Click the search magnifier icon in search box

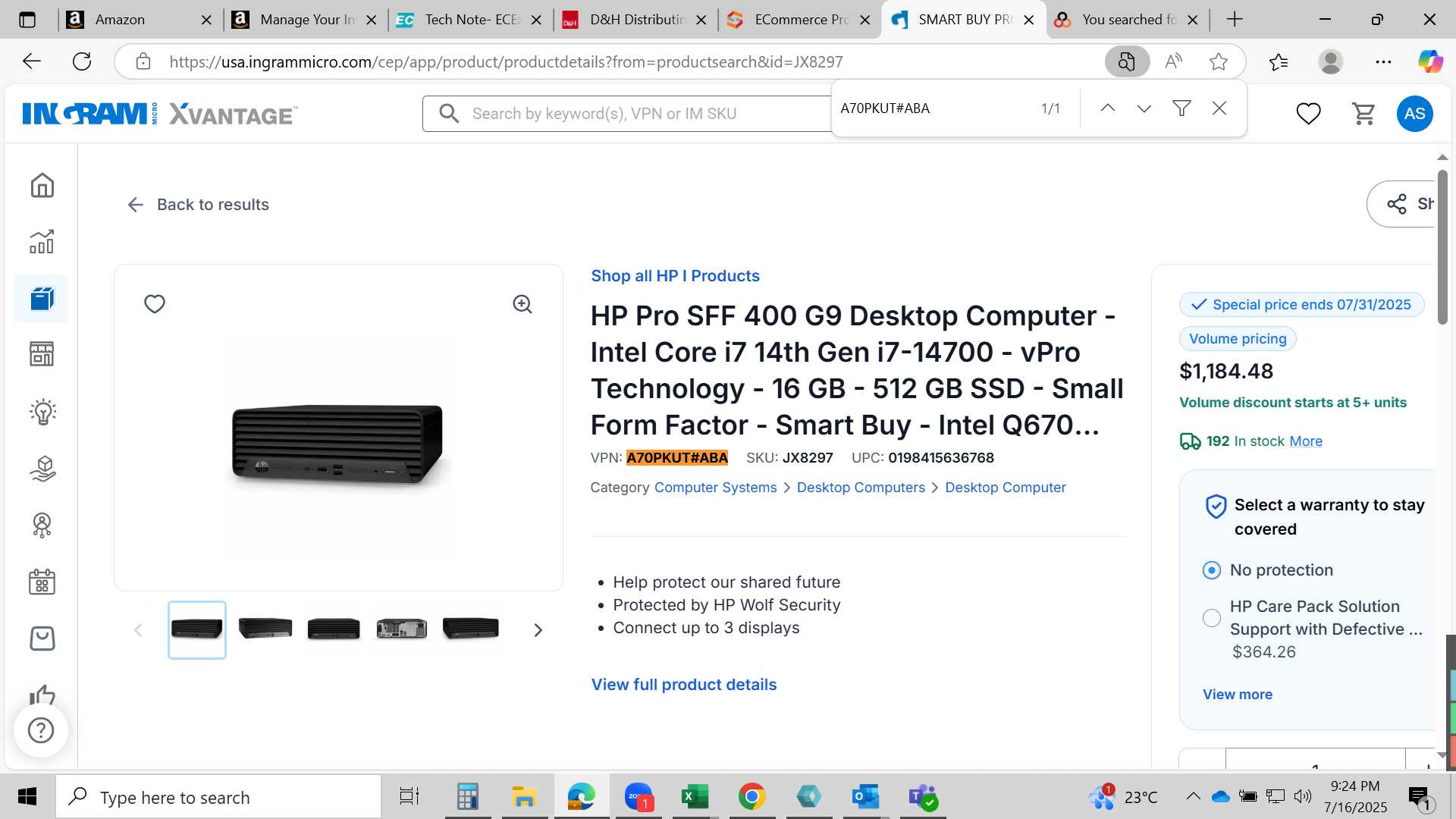coord(449,114)
